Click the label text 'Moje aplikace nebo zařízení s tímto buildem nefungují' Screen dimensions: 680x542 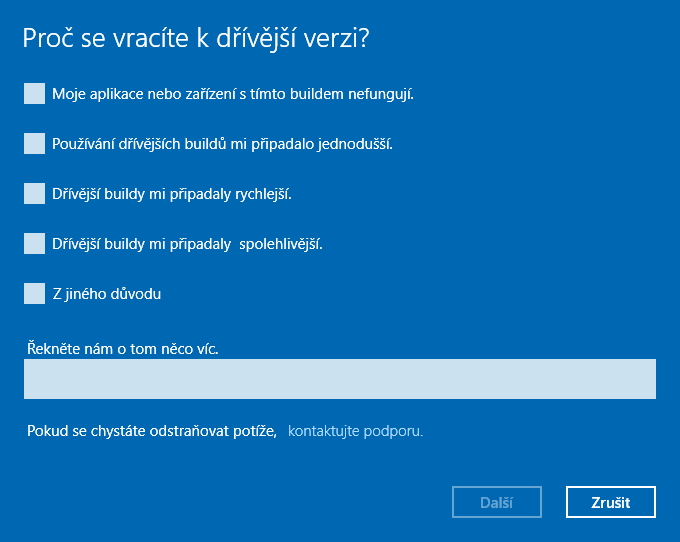233,94
